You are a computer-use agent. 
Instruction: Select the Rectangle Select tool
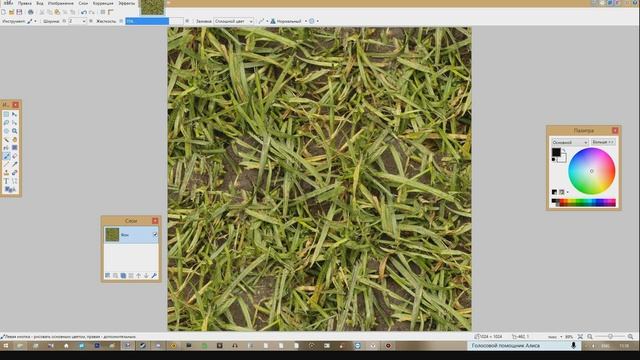[6, 114]
